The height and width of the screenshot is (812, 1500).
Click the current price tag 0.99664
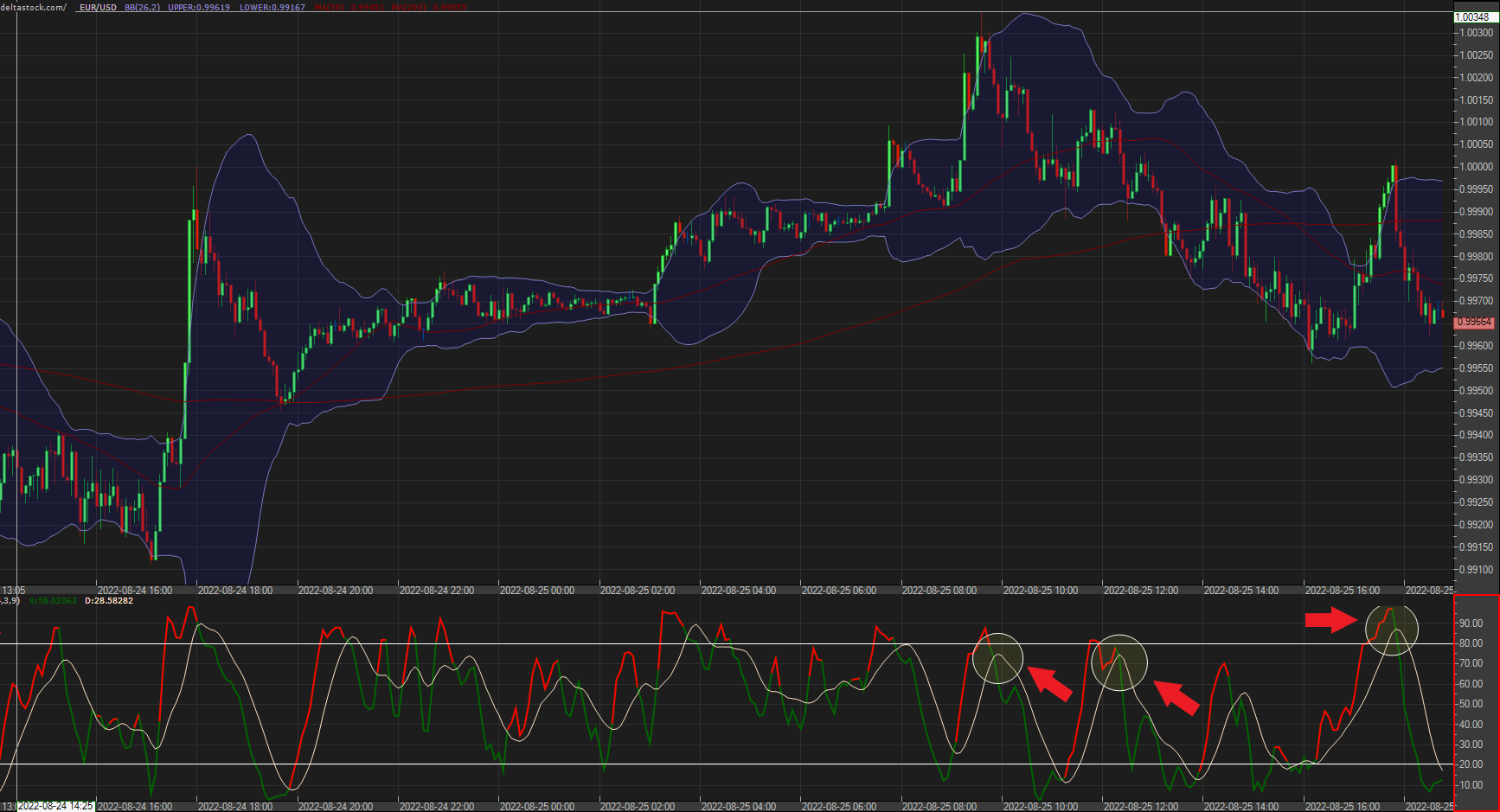click(x=1474, y=322)
